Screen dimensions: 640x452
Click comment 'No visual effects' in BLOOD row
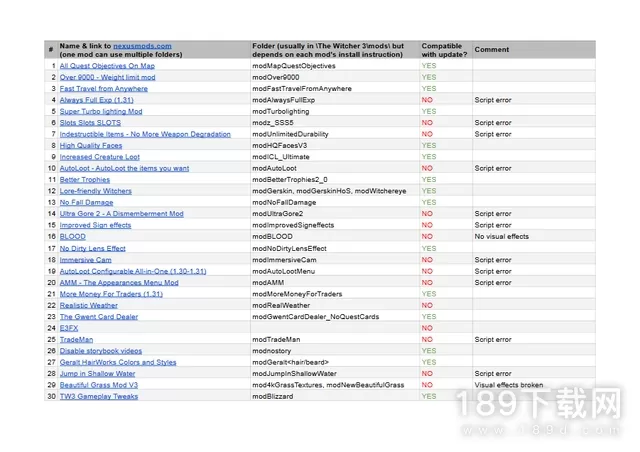coord(501,236)
